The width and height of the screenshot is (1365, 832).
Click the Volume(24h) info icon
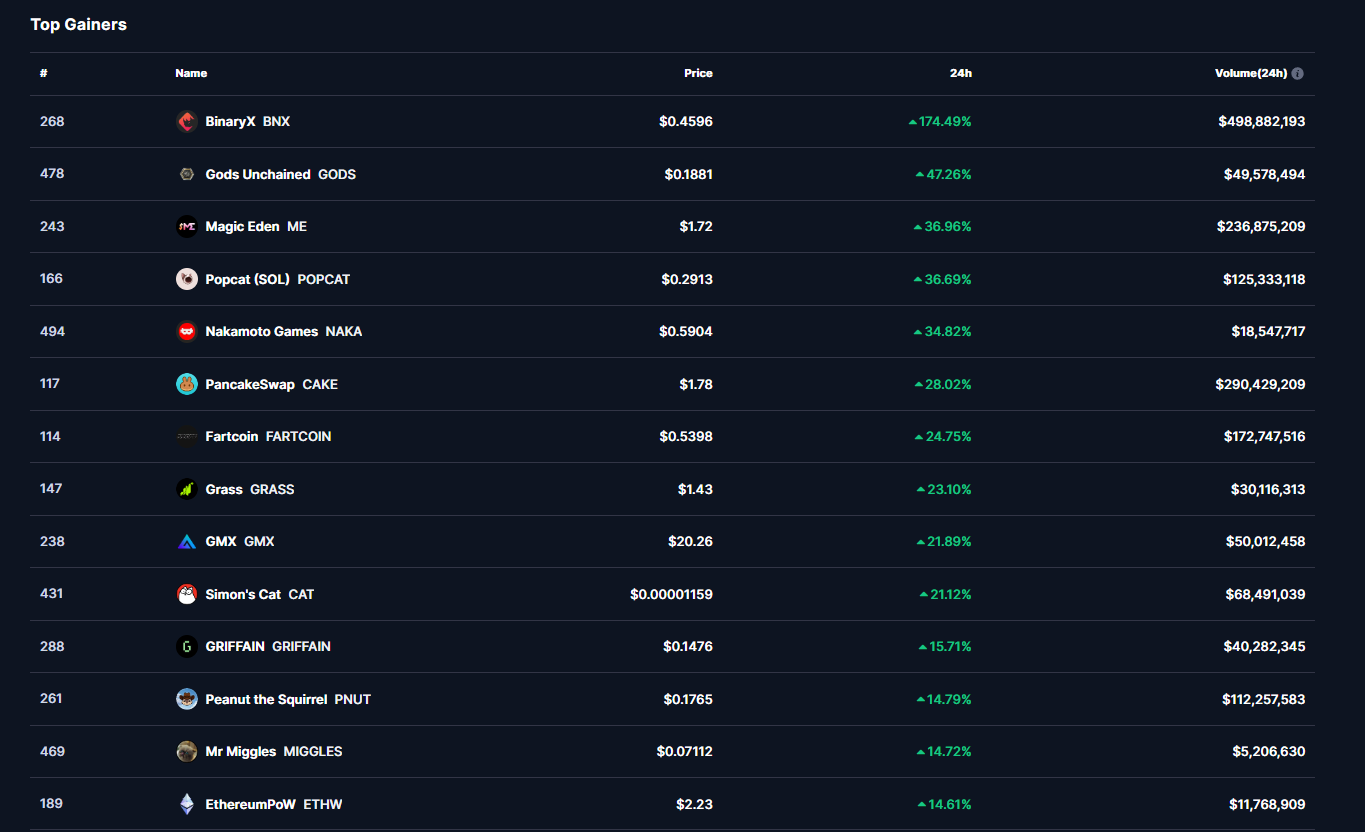click(x=1297, y=73)
